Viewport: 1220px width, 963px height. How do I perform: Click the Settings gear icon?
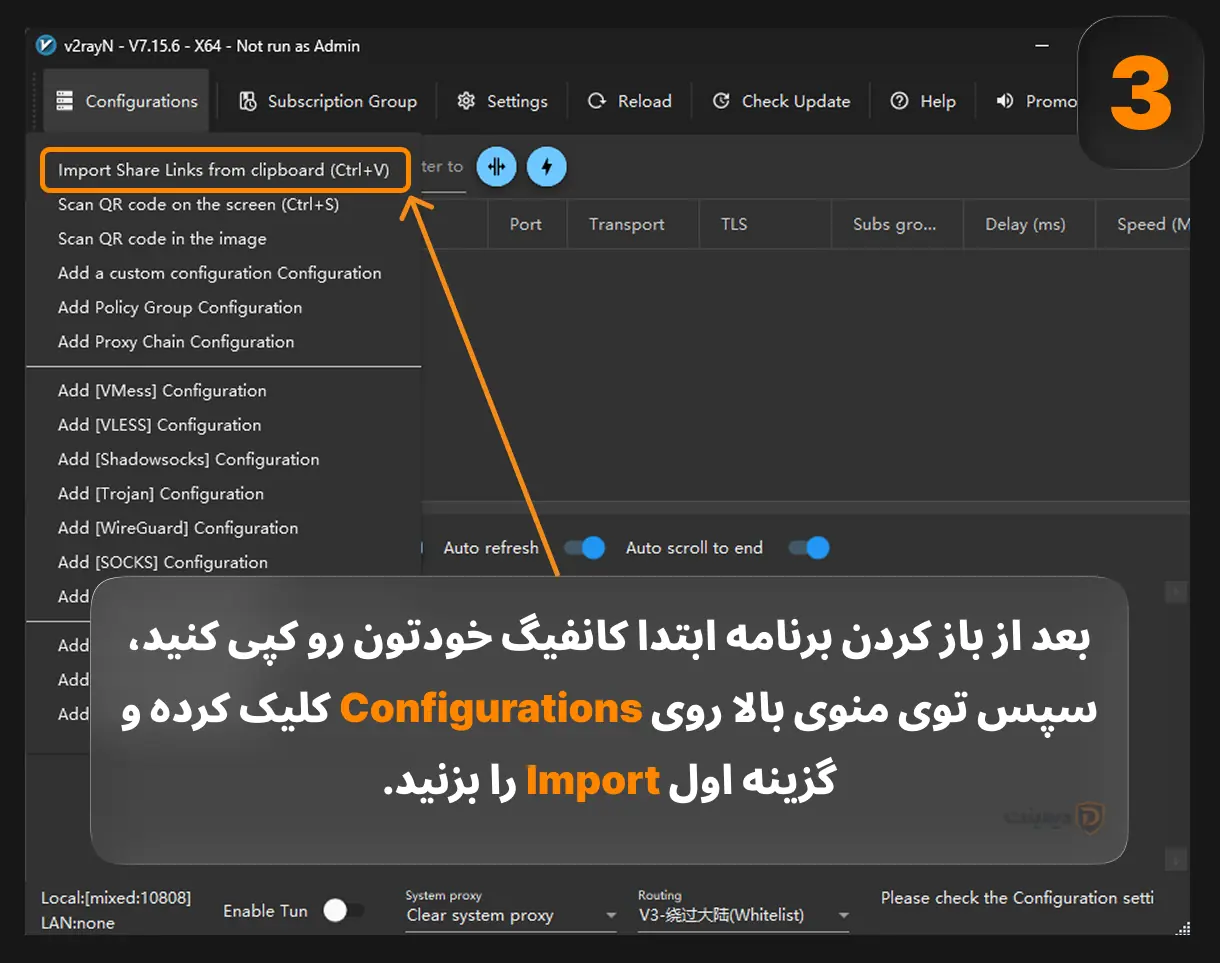point(466,101)
